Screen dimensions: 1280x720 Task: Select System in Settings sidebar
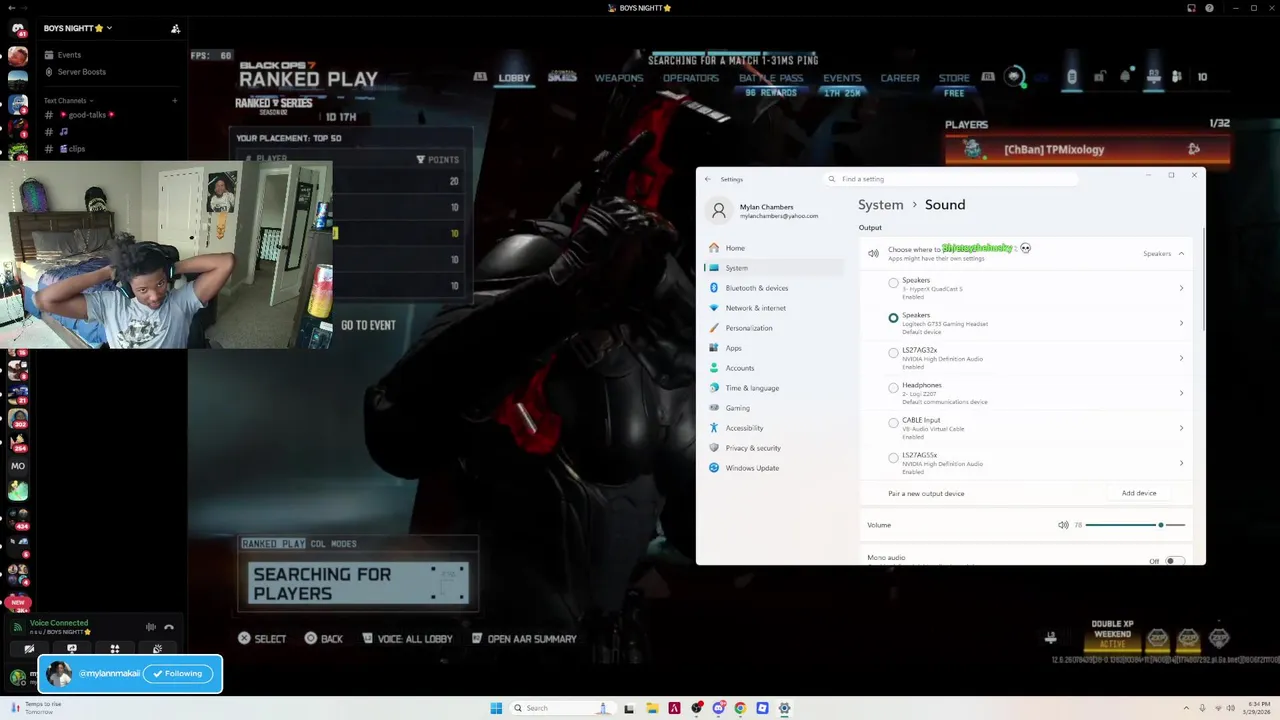tap(774, 268)
